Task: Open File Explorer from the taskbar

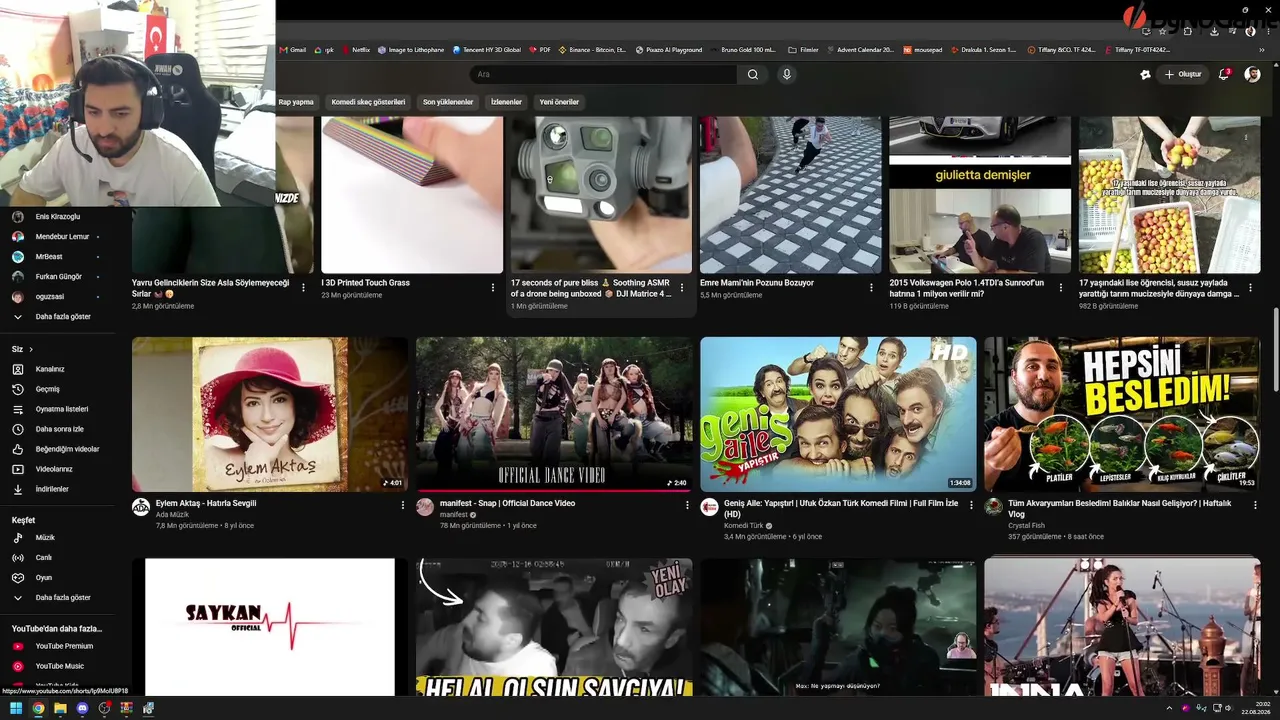Action: tap(60, 708)
